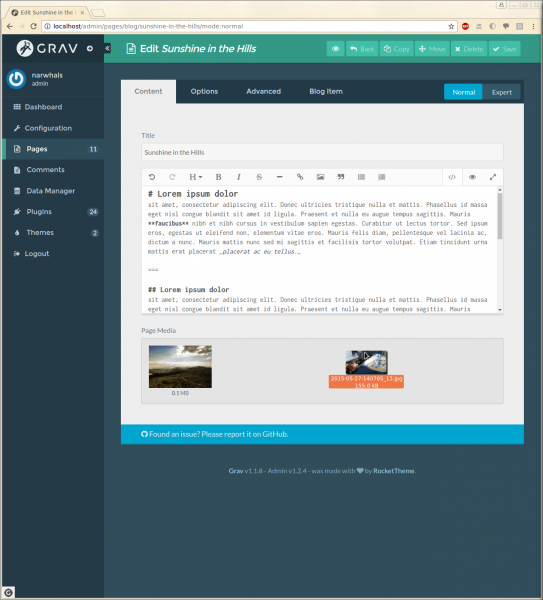543x600 pixels.
Task: Insert a link using the chain icon
Action: pyautogui.click(x=300, y=177)
